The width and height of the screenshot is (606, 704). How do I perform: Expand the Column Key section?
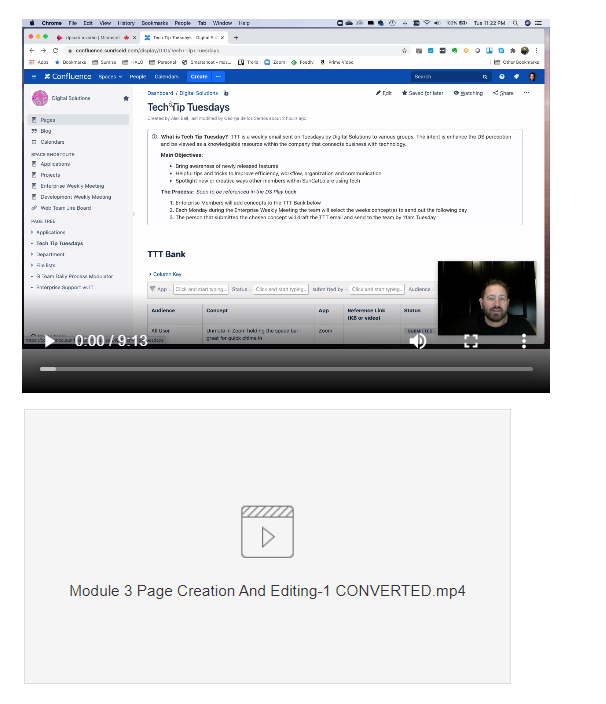click(165, 274)
